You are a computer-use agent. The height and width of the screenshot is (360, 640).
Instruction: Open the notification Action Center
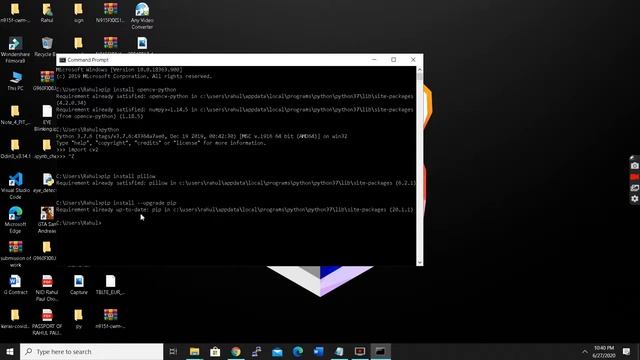pos(626,351)
